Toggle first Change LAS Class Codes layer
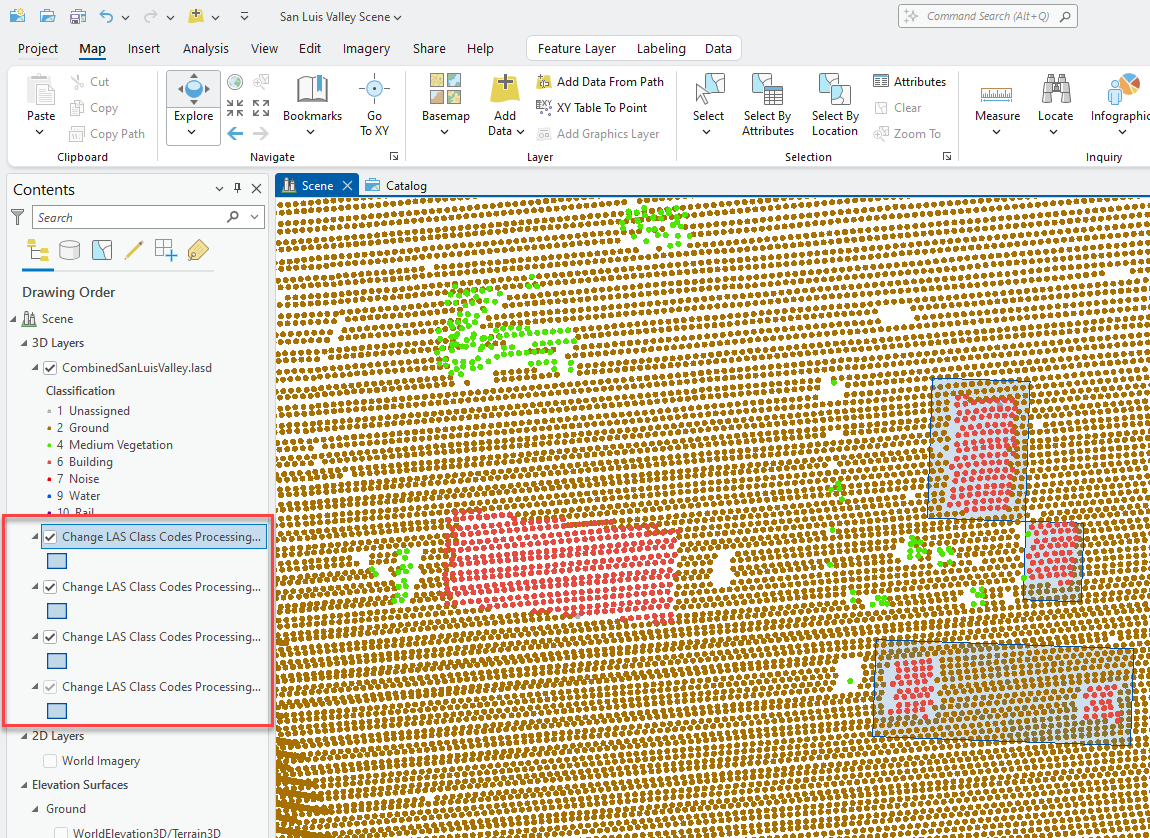 click(50, 537)
